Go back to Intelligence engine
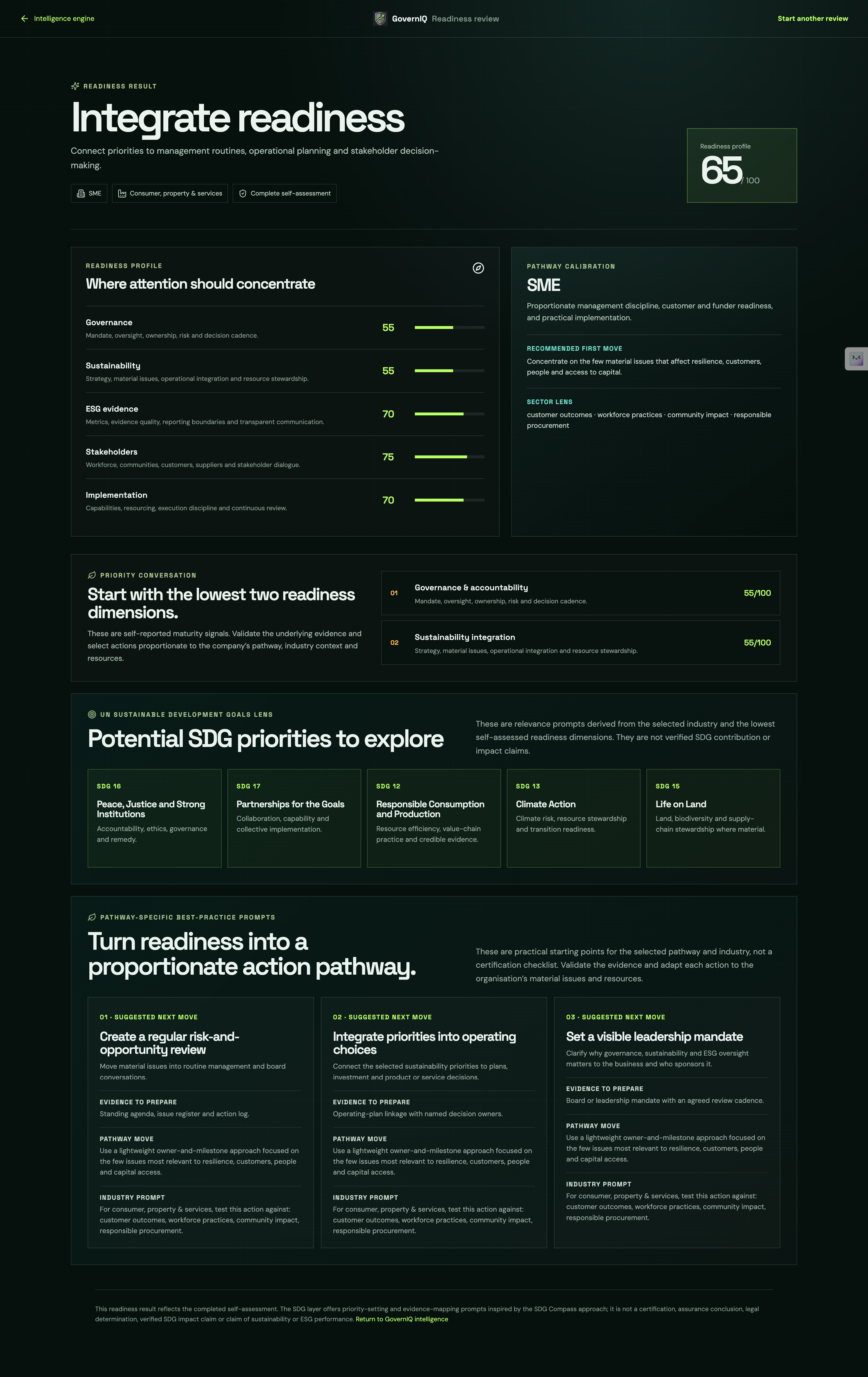This screenshot has height=1377, width=868. click(x=57, y=19)
